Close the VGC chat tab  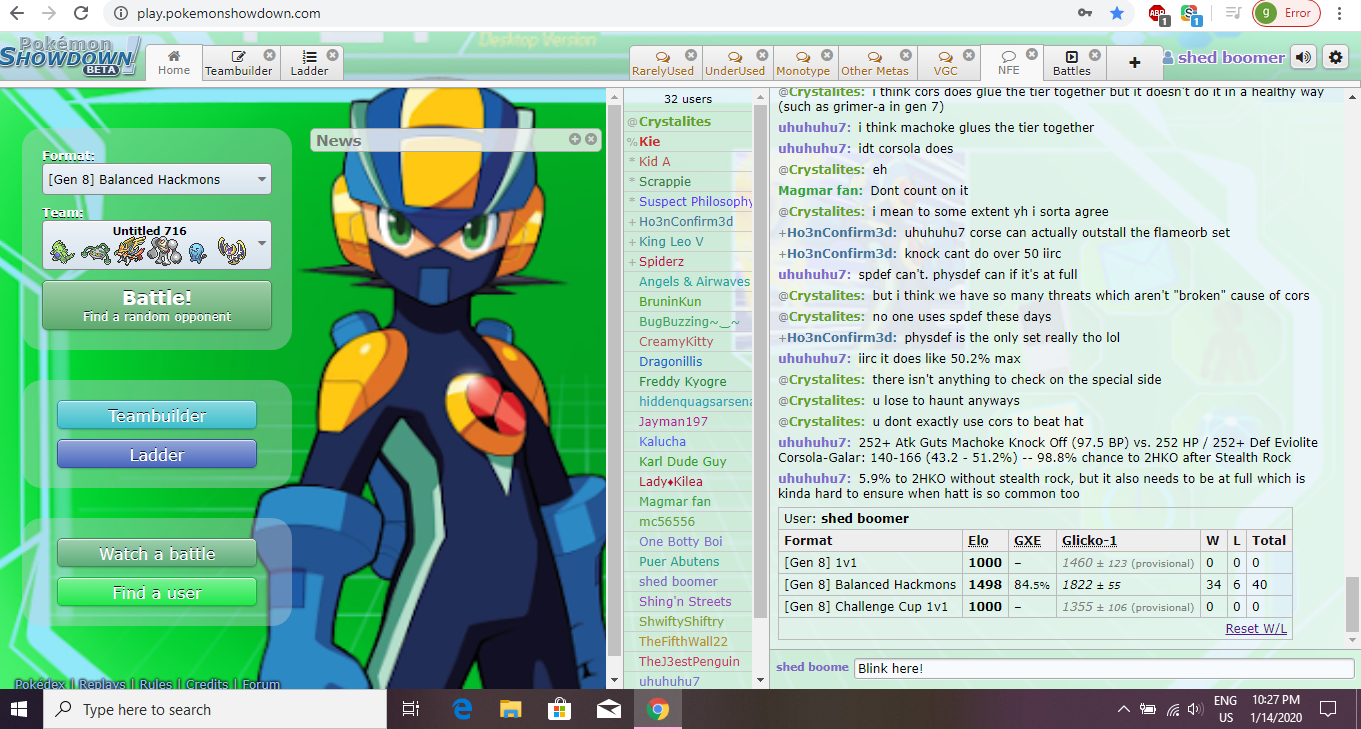[970, 55]
